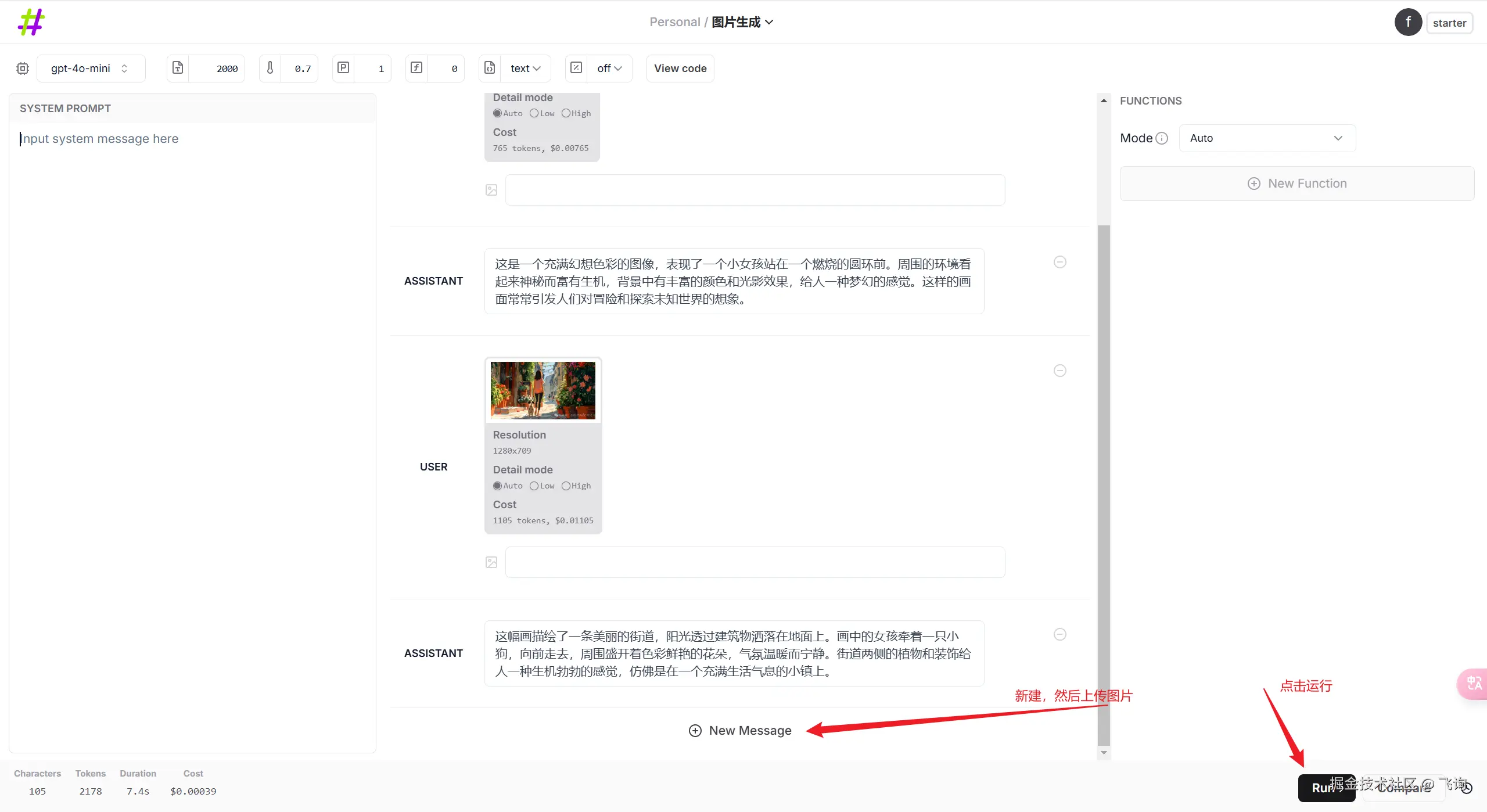Select Auto detail mode for street image
The image size is (1487, 812).
point(497,486)
